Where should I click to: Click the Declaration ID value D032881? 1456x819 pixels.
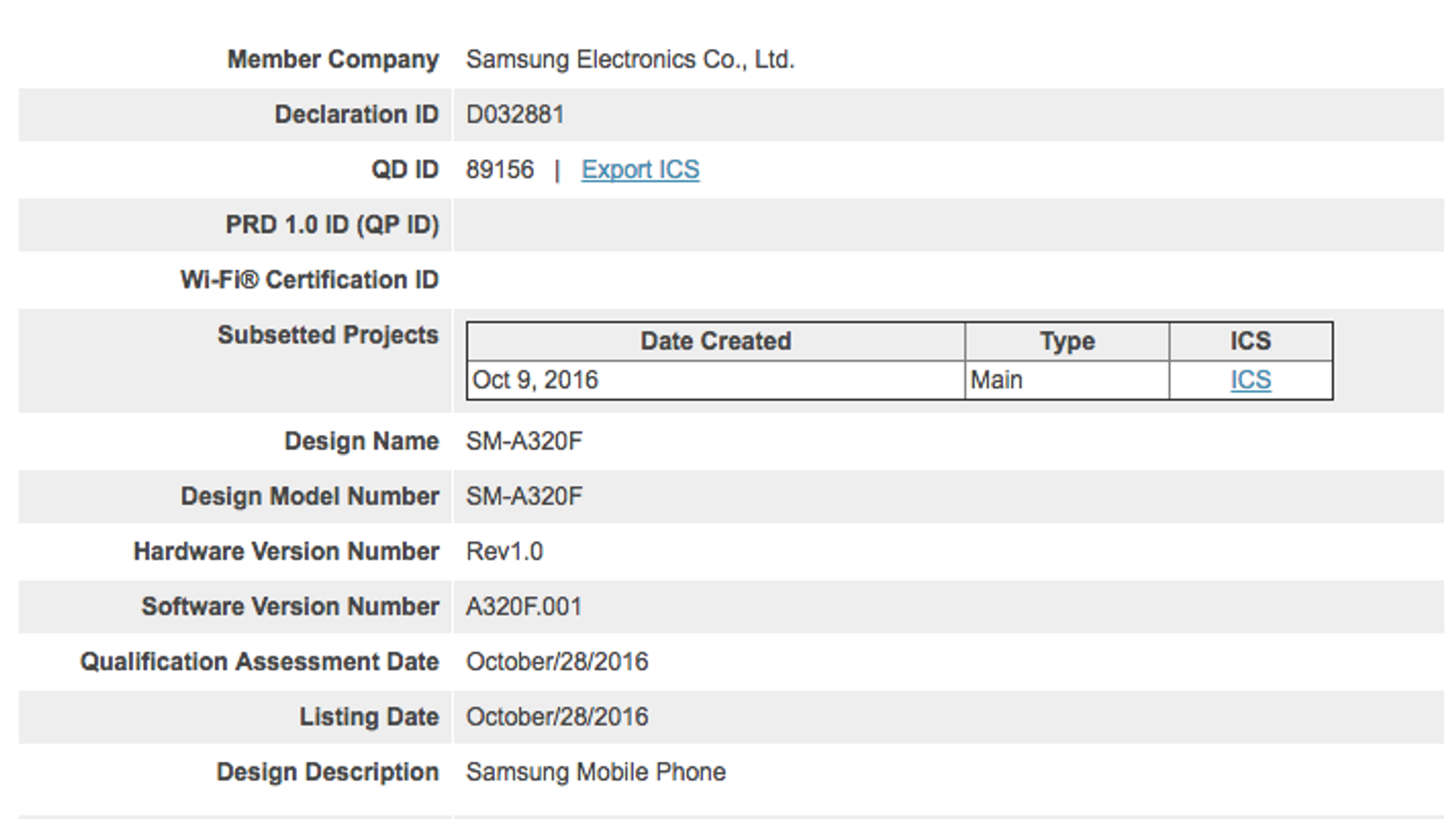[x=515, y=115]
